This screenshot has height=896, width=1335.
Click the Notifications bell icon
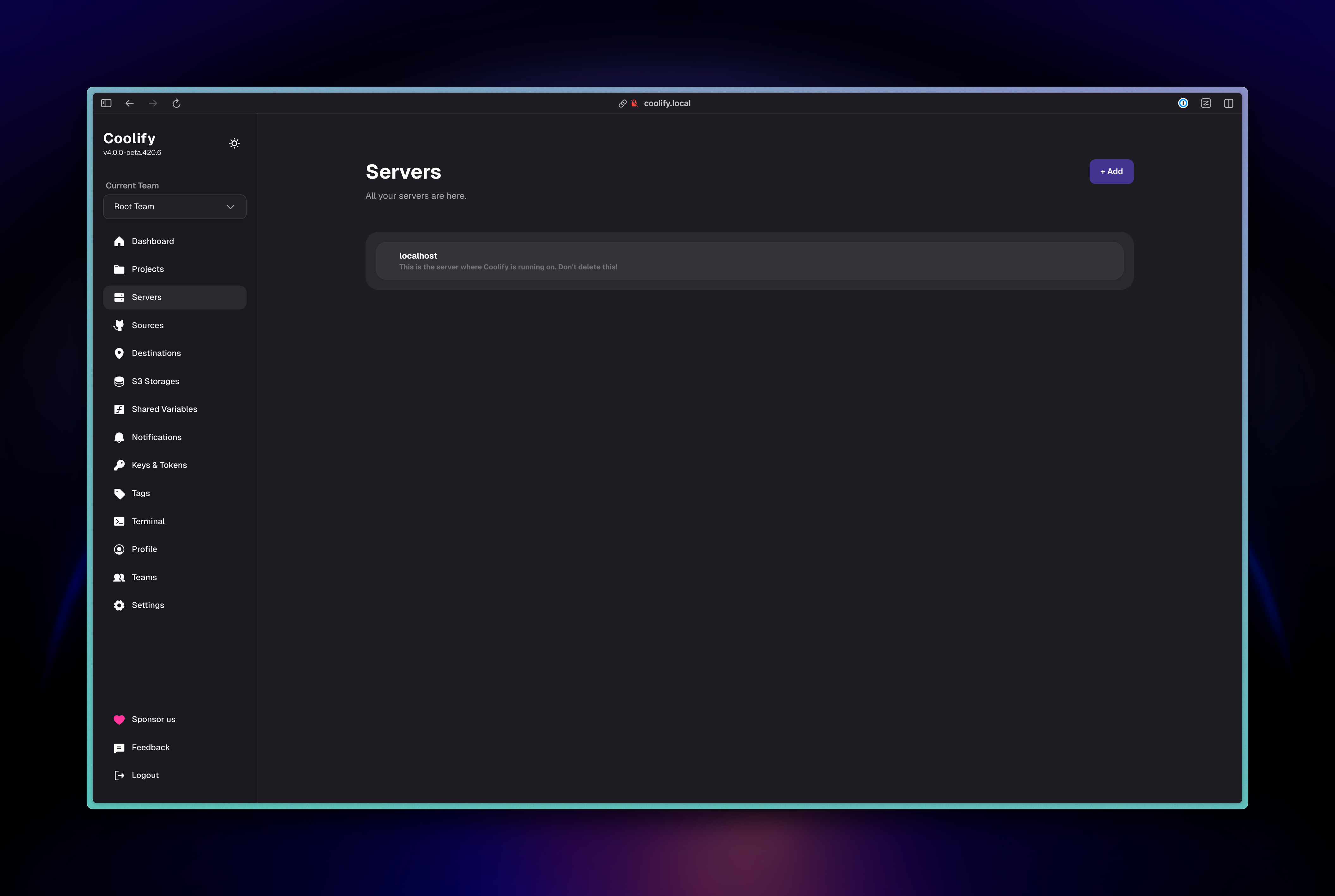(119, 438)
